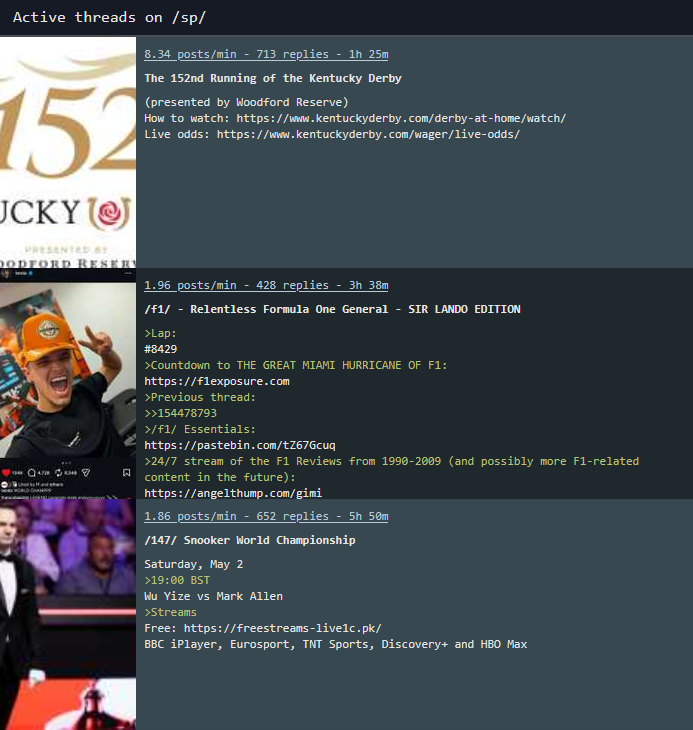Screen dimensions: 693x730
Task: Click the share icon in F1 thumbnail
Action: [x=86, y=473]
